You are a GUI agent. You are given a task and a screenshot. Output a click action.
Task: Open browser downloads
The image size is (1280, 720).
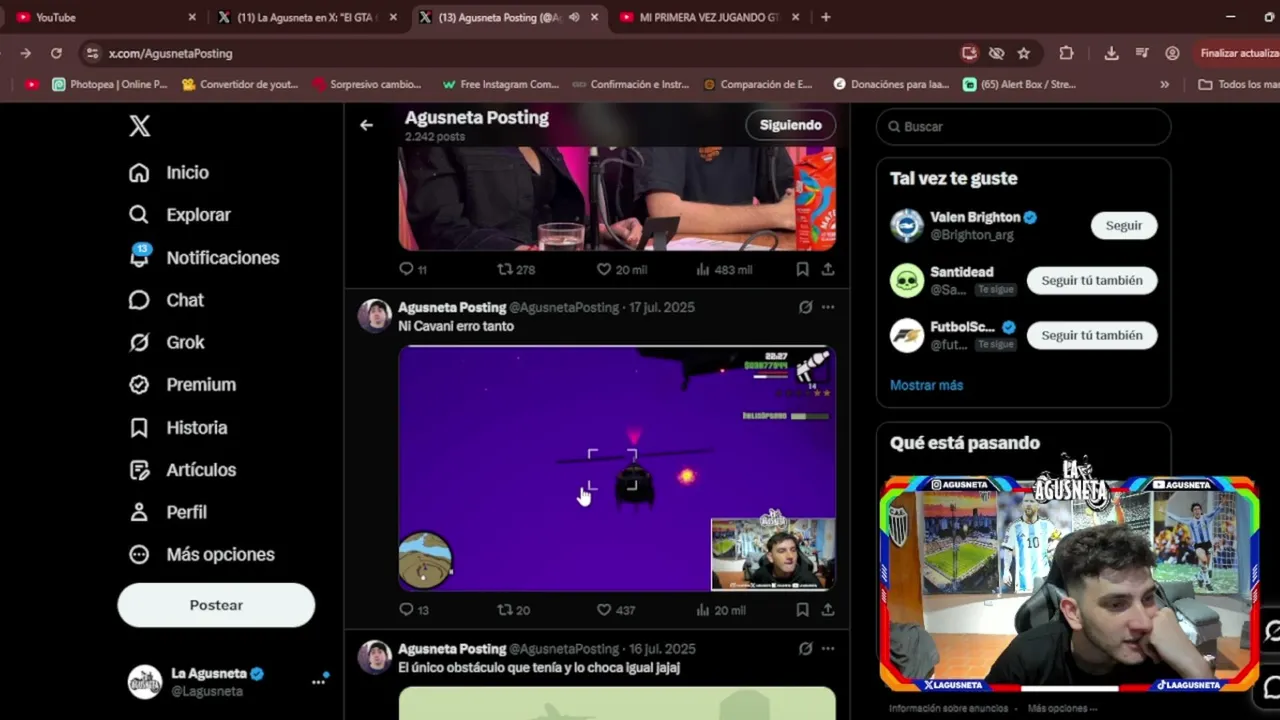(x=1111, y=53)
